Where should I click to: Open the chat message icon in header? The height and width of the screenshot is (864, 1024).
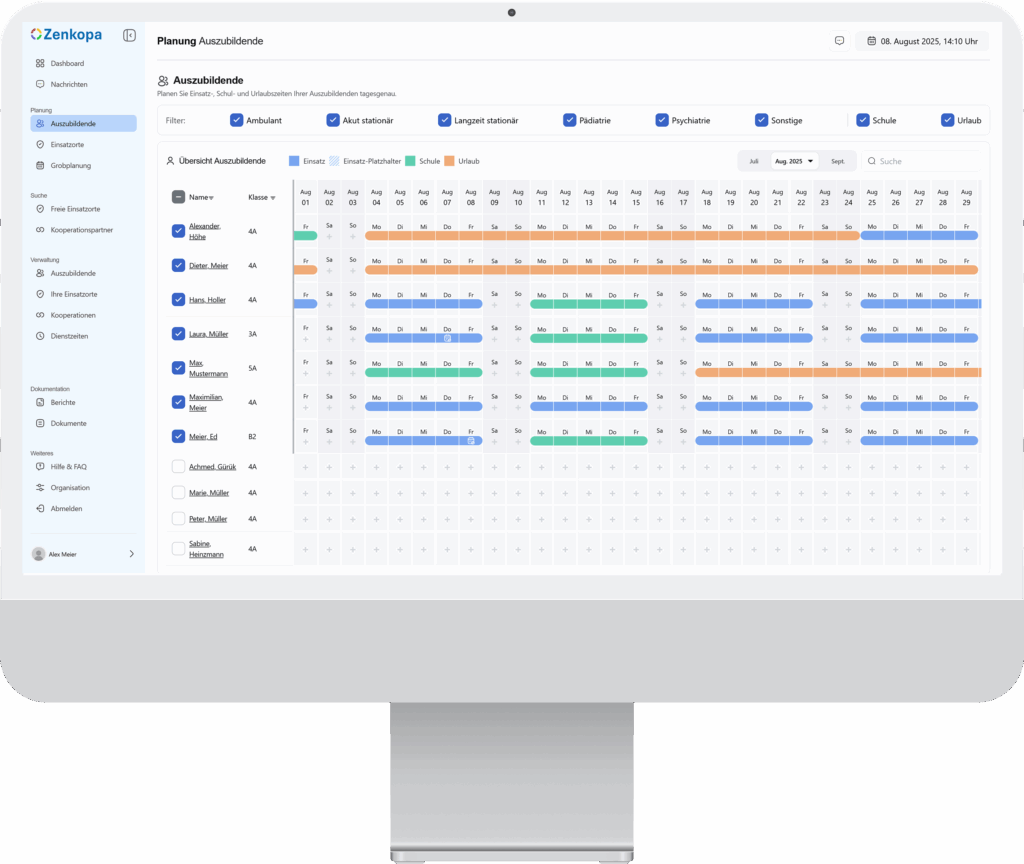pos(839,41)
